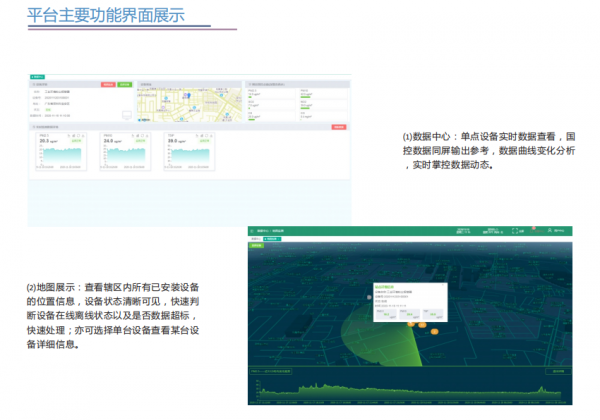Click the red button in device info header
Image resolution: width=600 pixels, height=420 pixels.
coord(108,86)
